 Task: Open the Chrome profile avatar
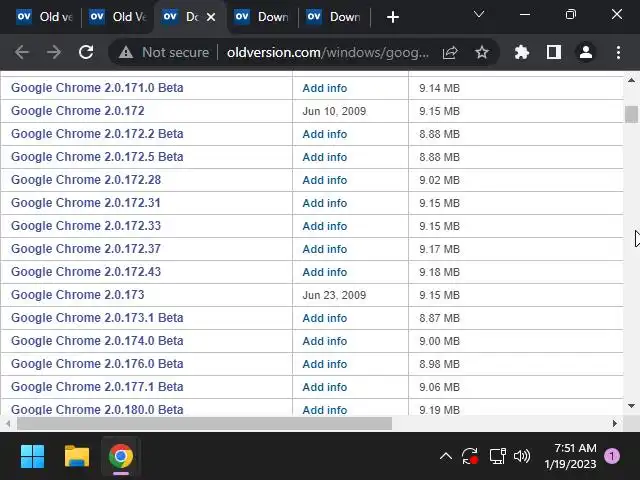tap(586, 52)
